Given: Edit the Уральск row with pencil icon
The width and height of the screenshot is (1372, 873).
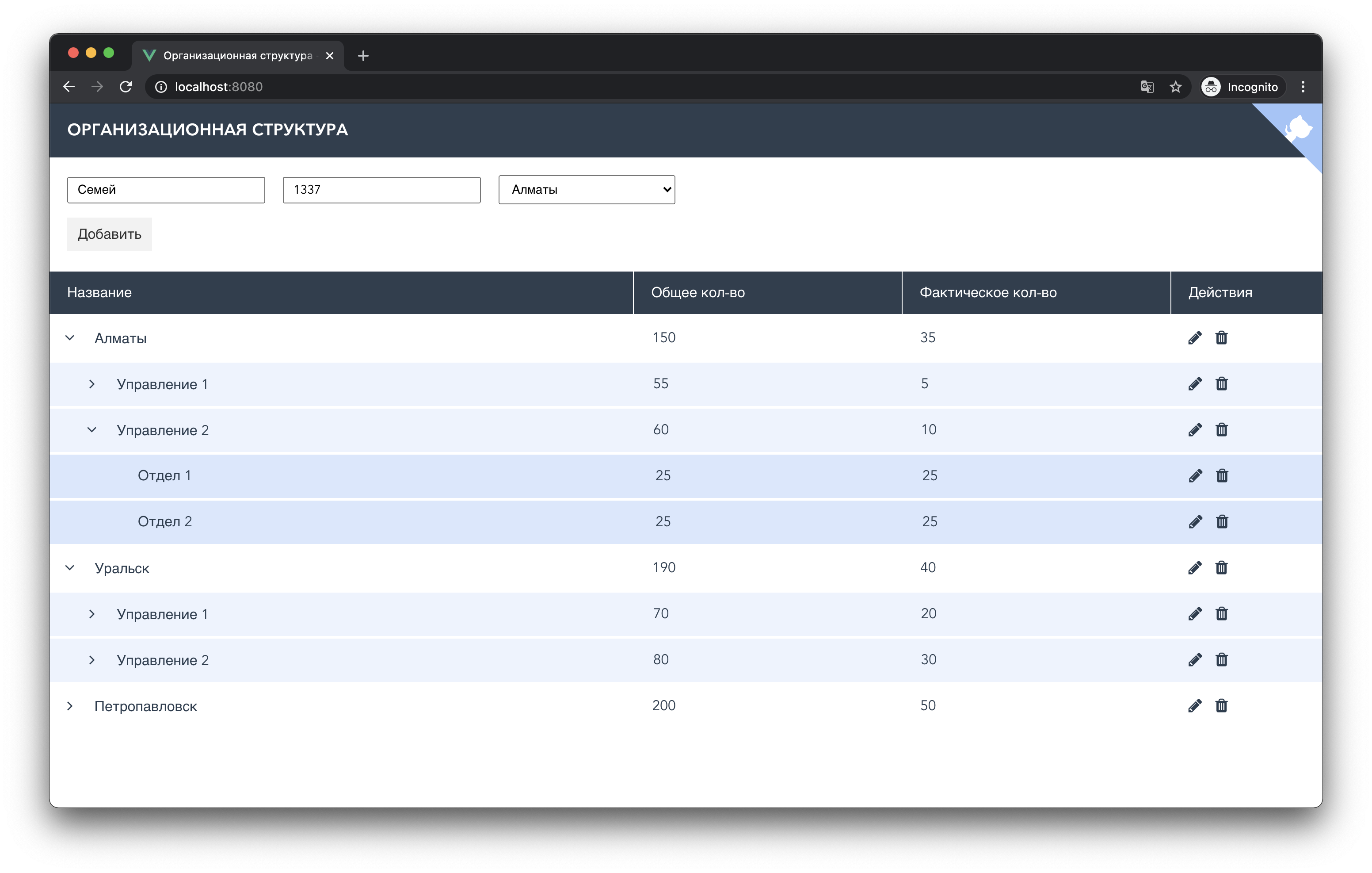Looking at the screenshot, I should [x=1195, y=567].
